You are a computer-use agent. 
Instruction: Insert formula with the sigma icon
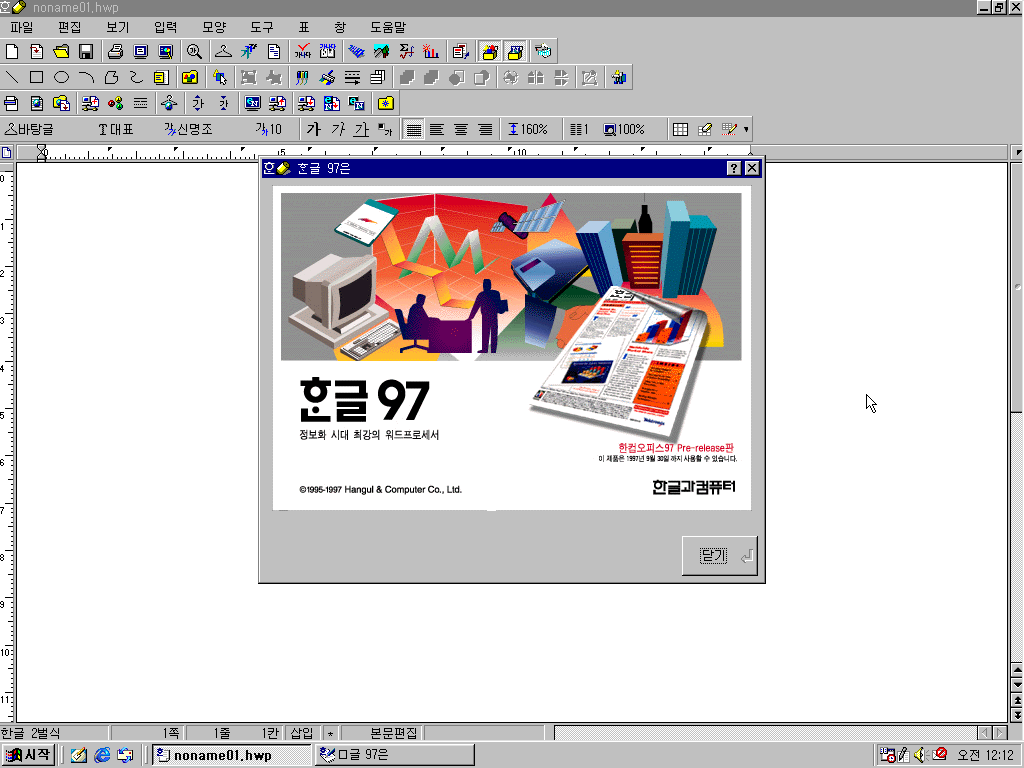[406, 52]
